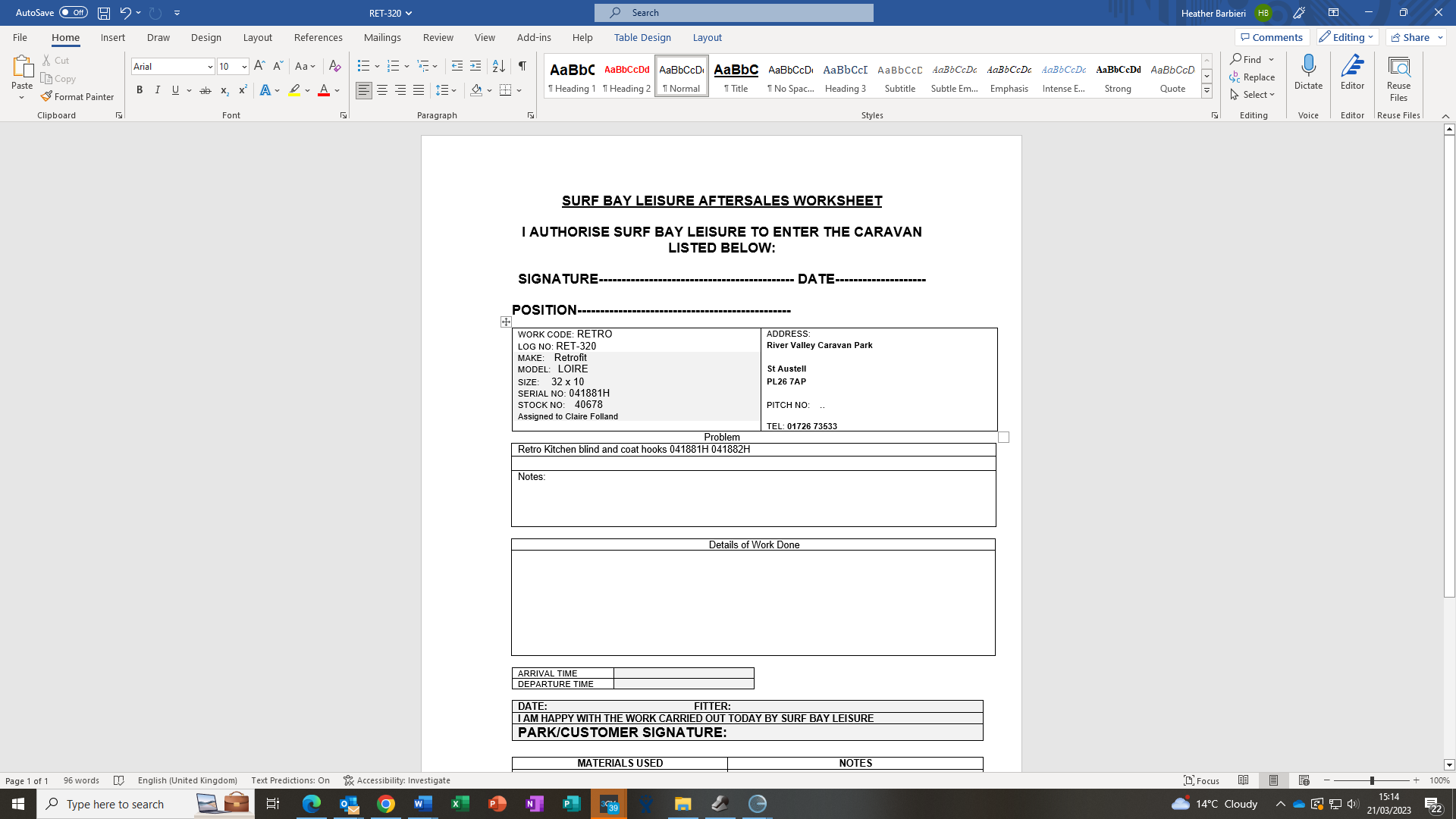Image resolution: width=1456 pixels, height=819 pixels.
Task: Open the font name dropdown
Action: point(210,67)
